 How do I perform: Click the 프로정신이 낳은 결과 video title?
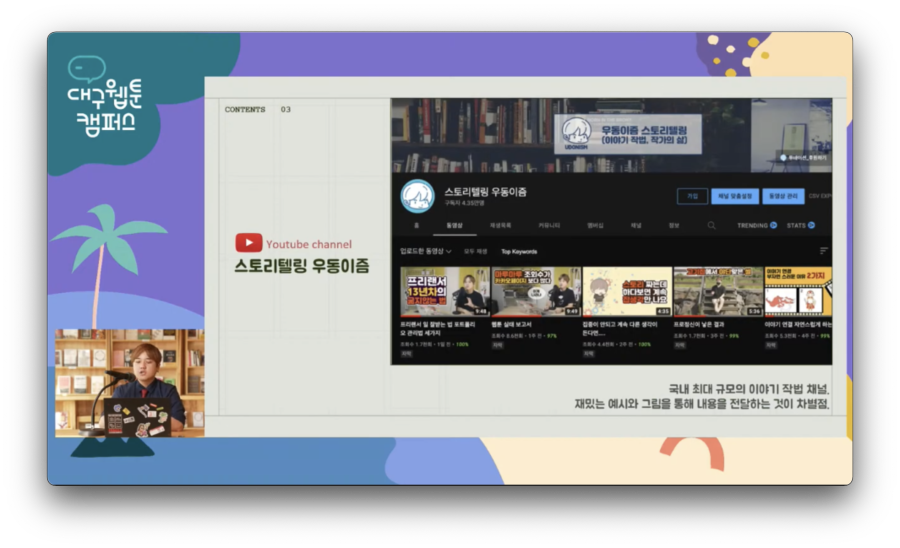pos(699,325)
